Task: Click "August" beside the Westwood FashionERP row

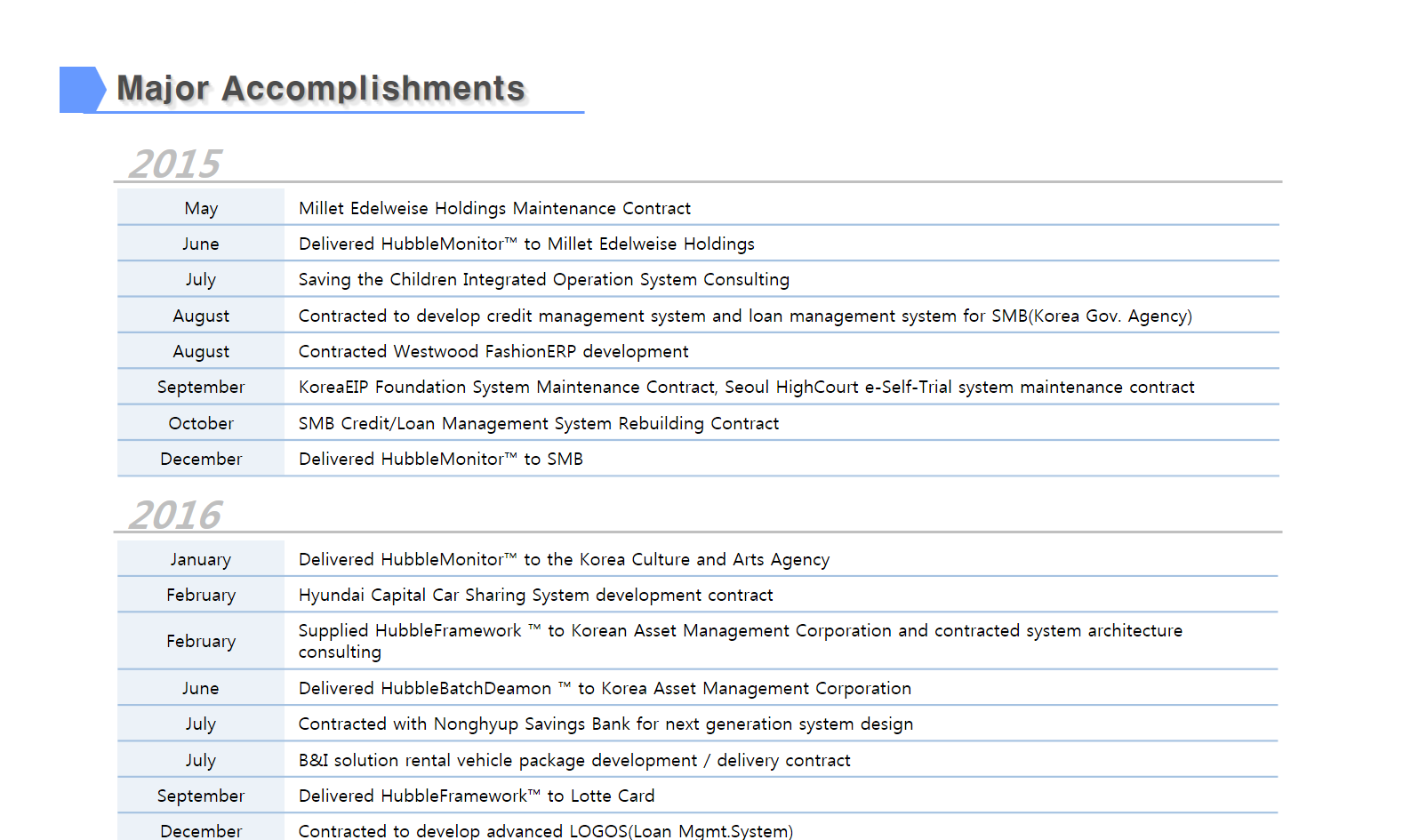Action: (x=201, y=351)
